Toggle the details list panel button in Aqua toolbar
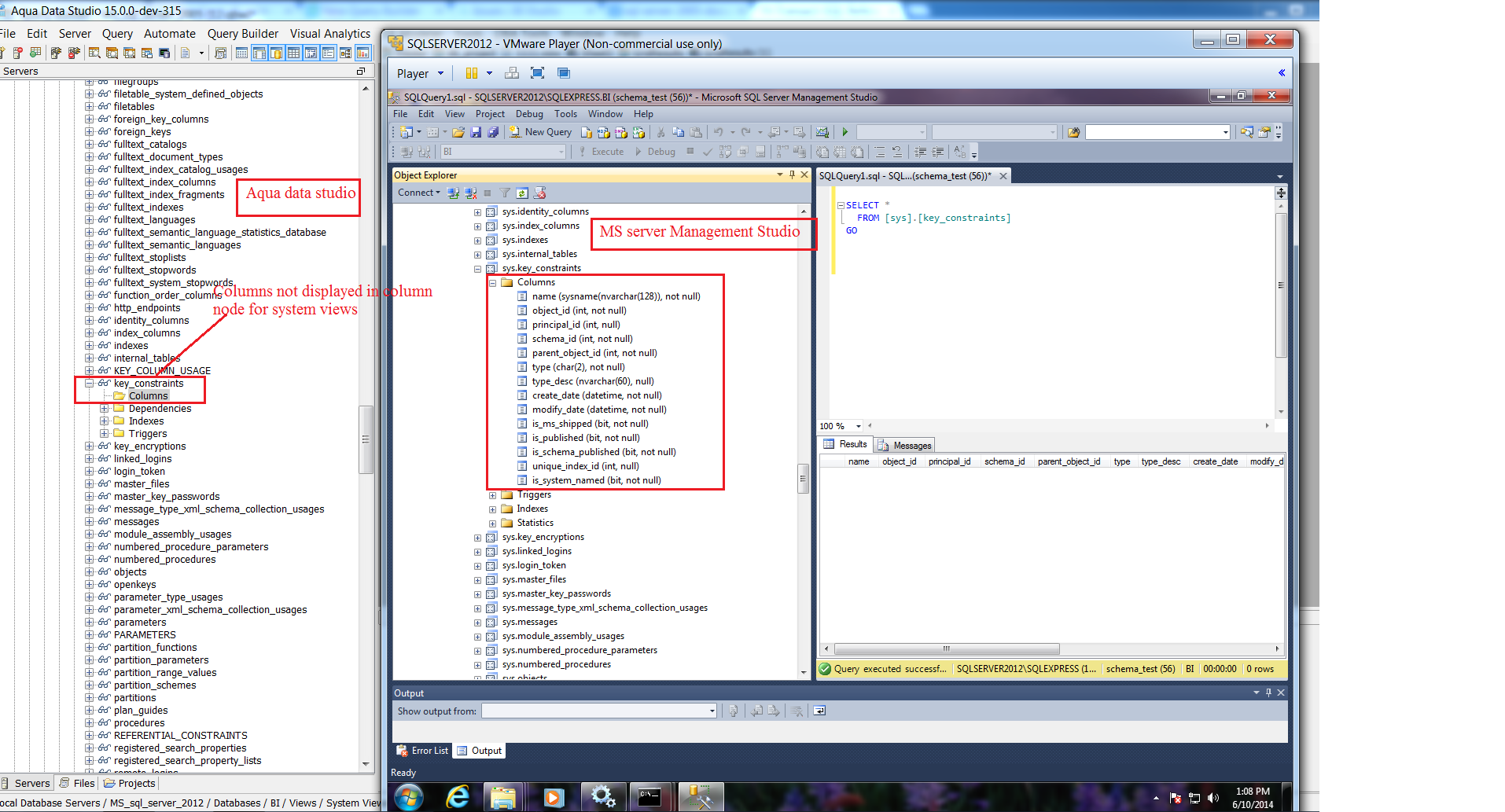This screenshot has width=1505, height=812. click(328, 53)
